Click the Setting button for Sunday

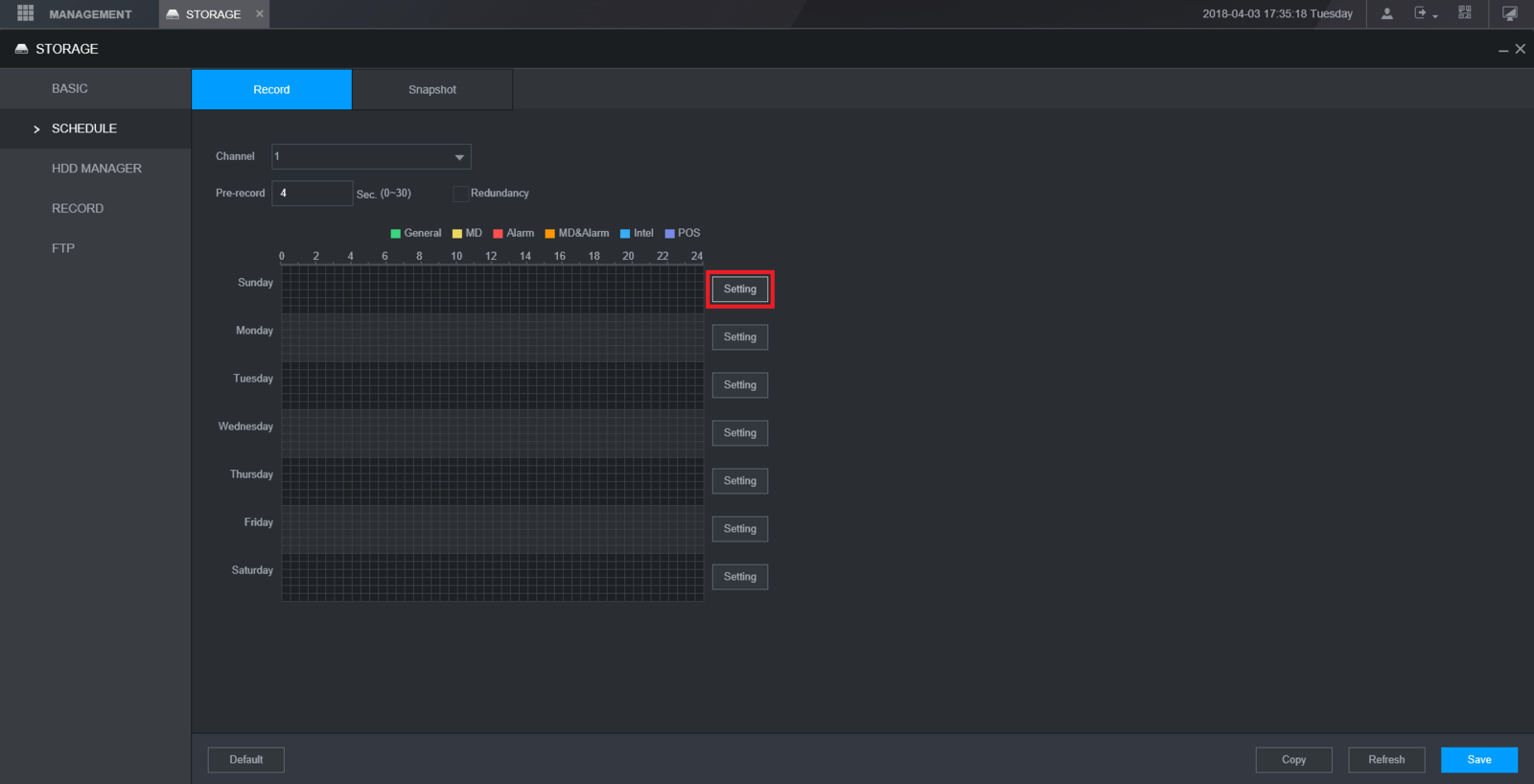pyautogui.click(x=740, y=289)
